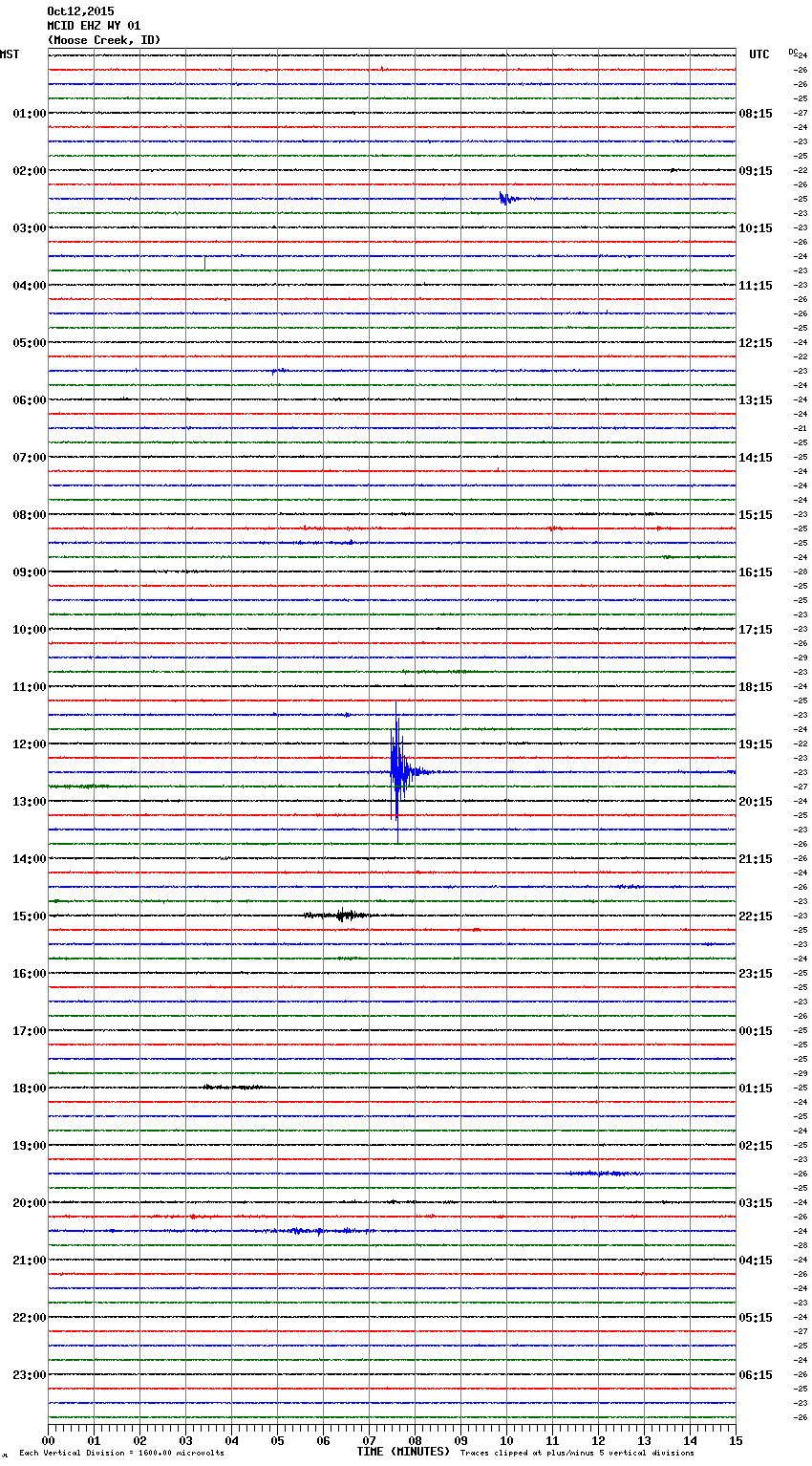Select the station code MCID EHZ WY 01

tap(94, 26)
